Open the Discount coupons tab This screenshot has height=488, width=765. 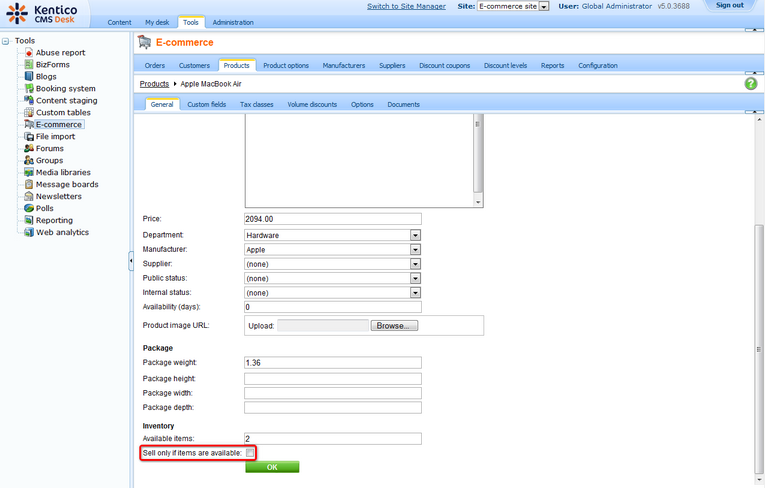coord(444,66)
